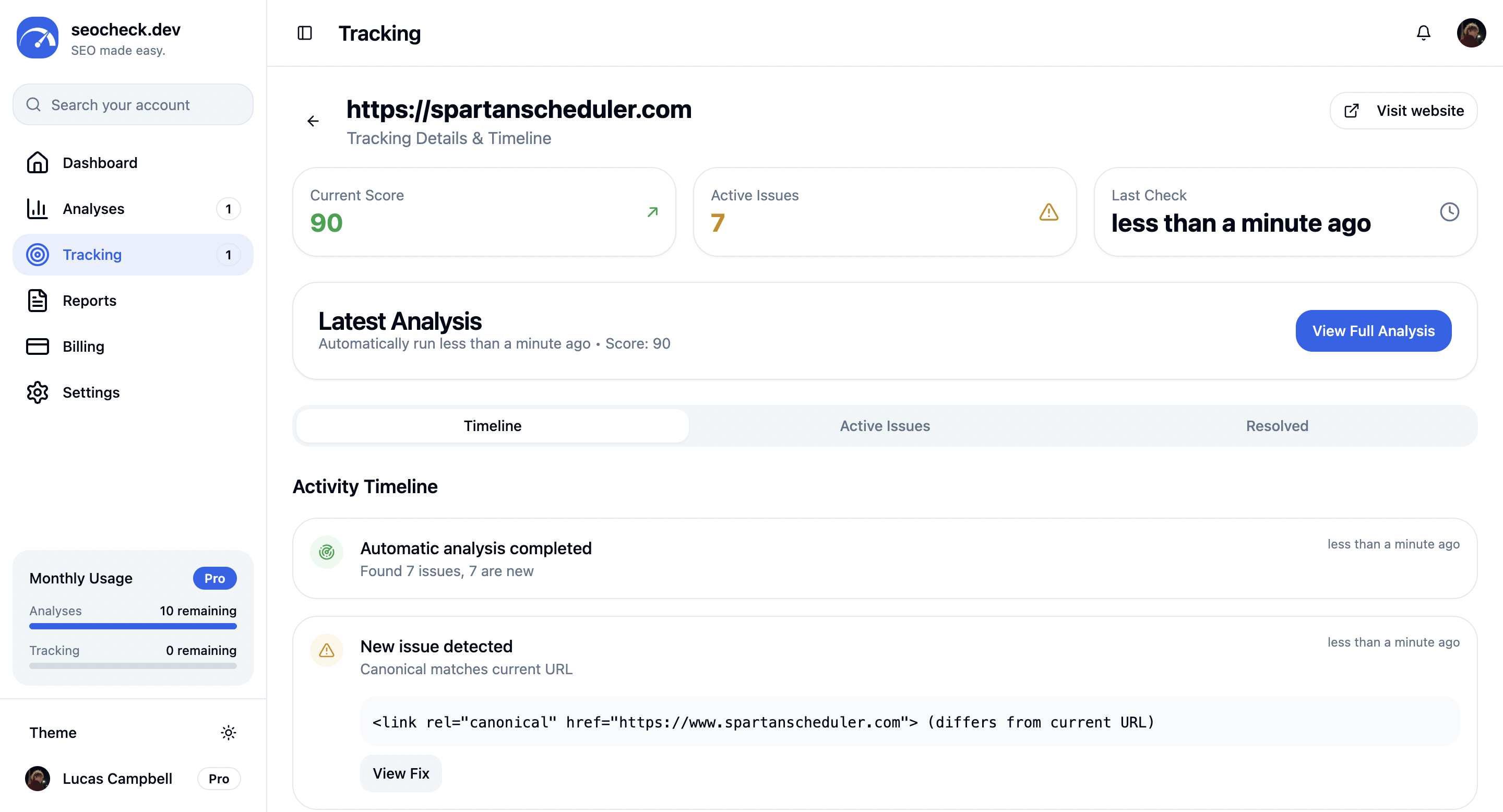This screenshot has width=1503, height=812.
Task: Click the Last Check clock icon
Action: 1449,212
